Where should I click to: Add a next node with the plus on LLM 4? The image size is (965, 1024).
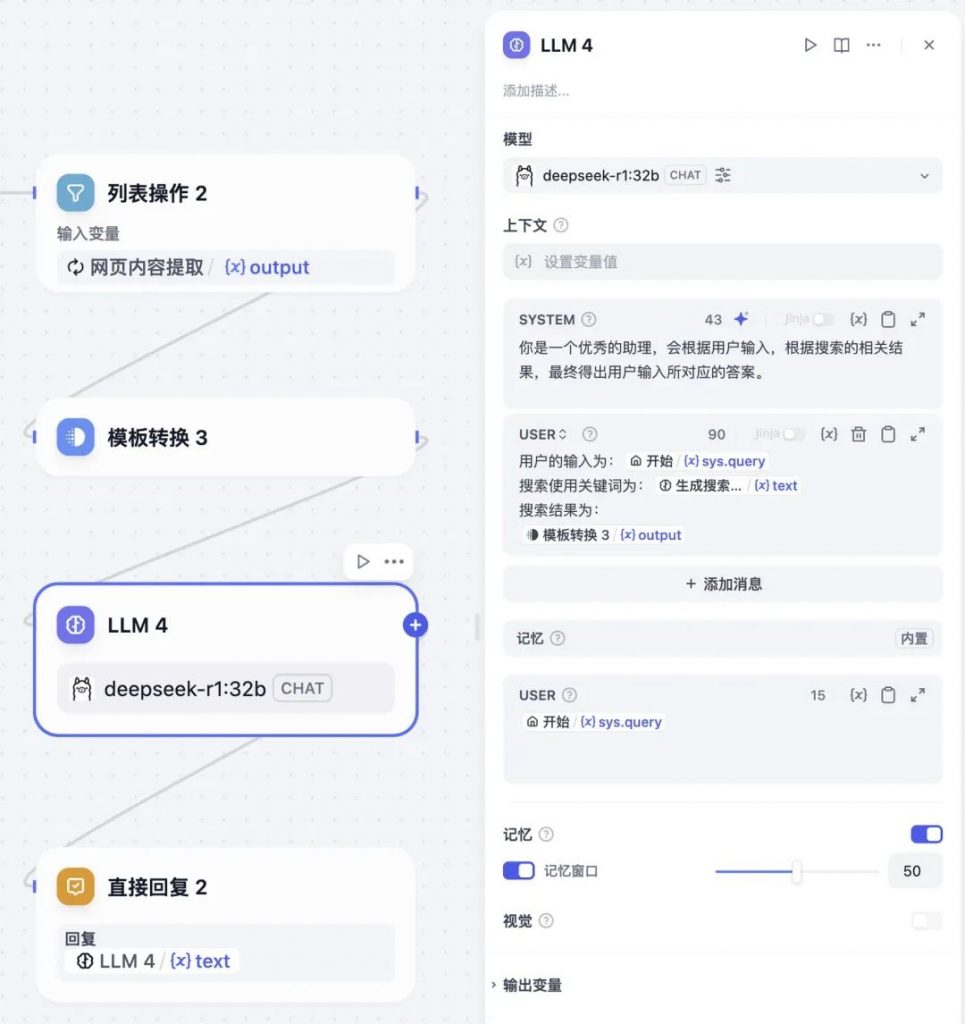click(x=415, y=625)
